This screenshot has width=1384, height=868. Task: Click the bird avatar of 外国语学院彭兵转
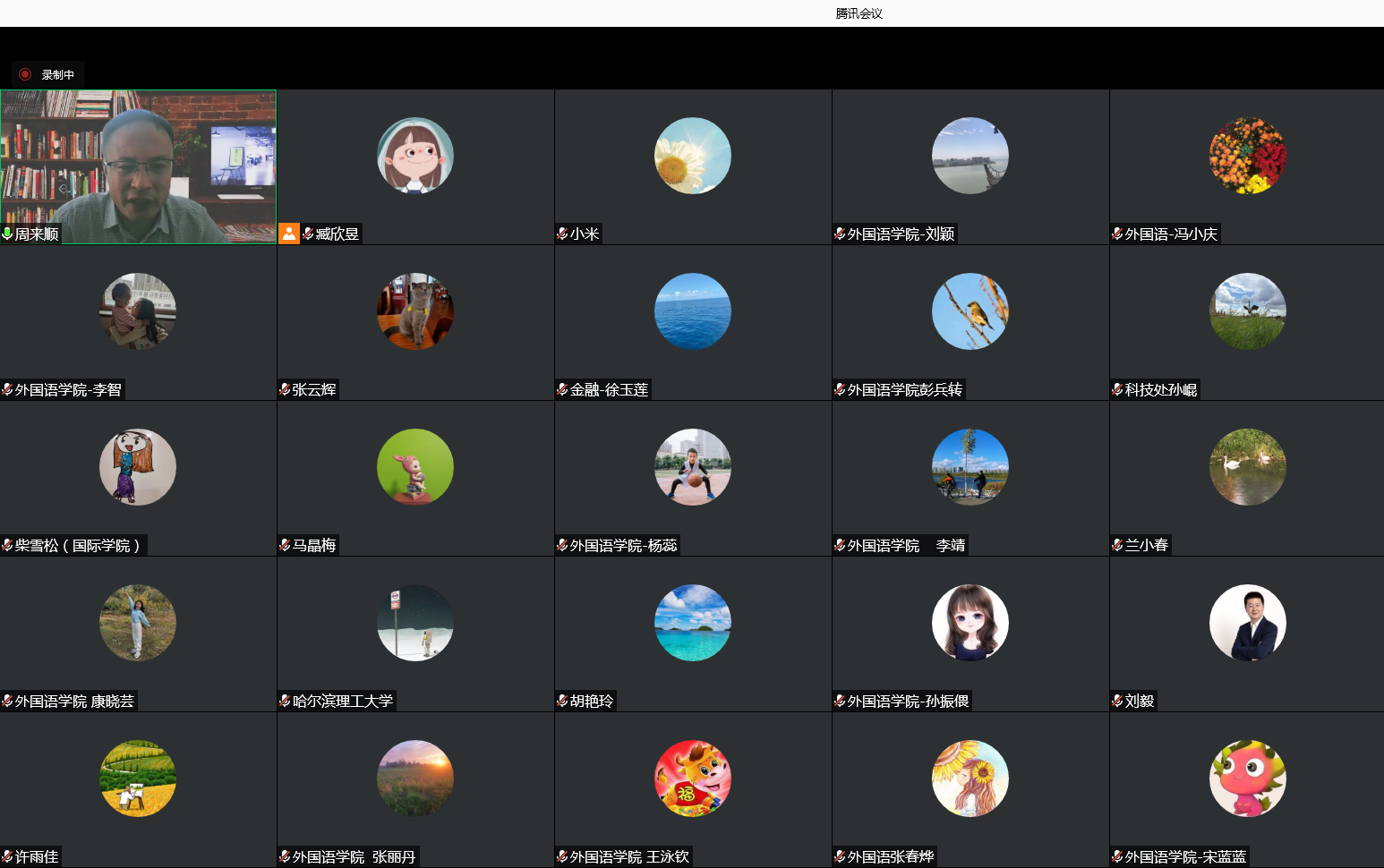970,311
